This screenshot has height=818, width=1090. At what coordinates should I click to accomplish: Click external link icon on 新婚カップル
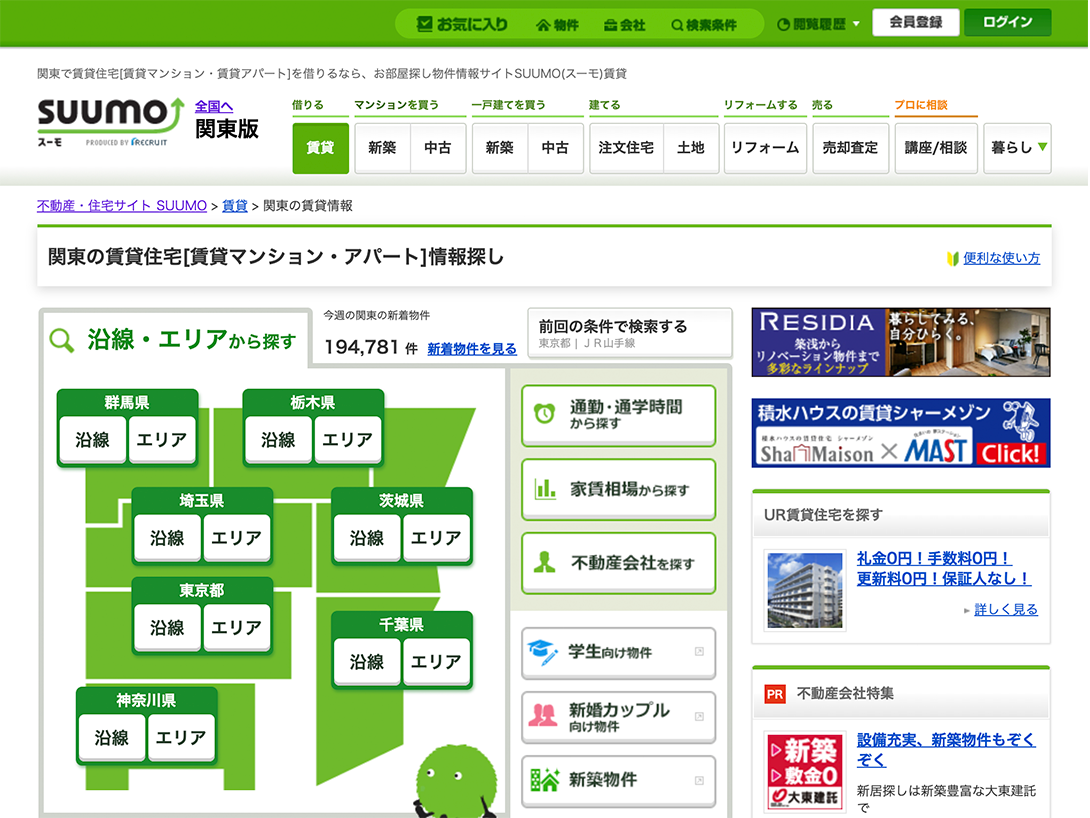pos(699,717)
